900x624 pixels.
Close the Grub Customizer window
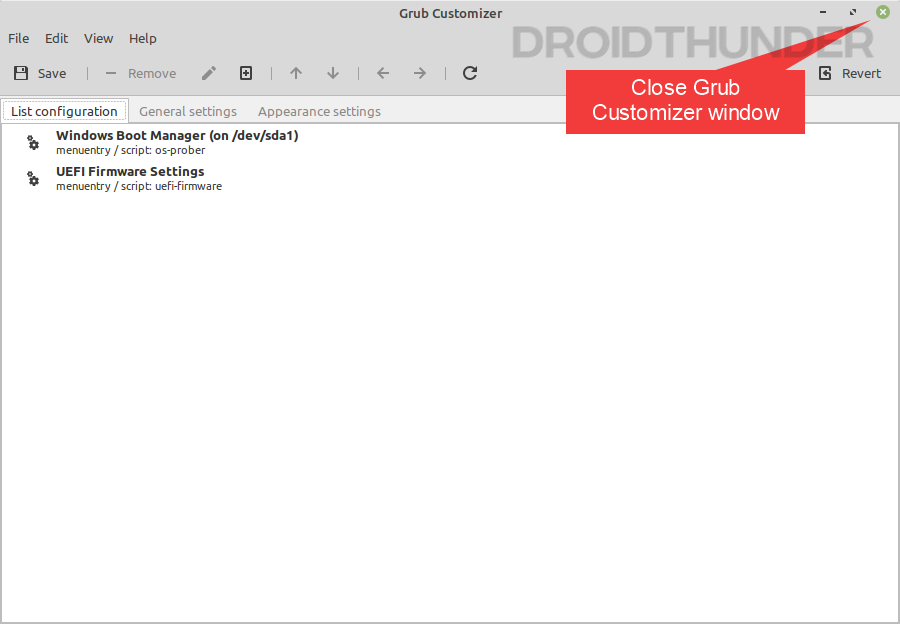click(883, 12)
